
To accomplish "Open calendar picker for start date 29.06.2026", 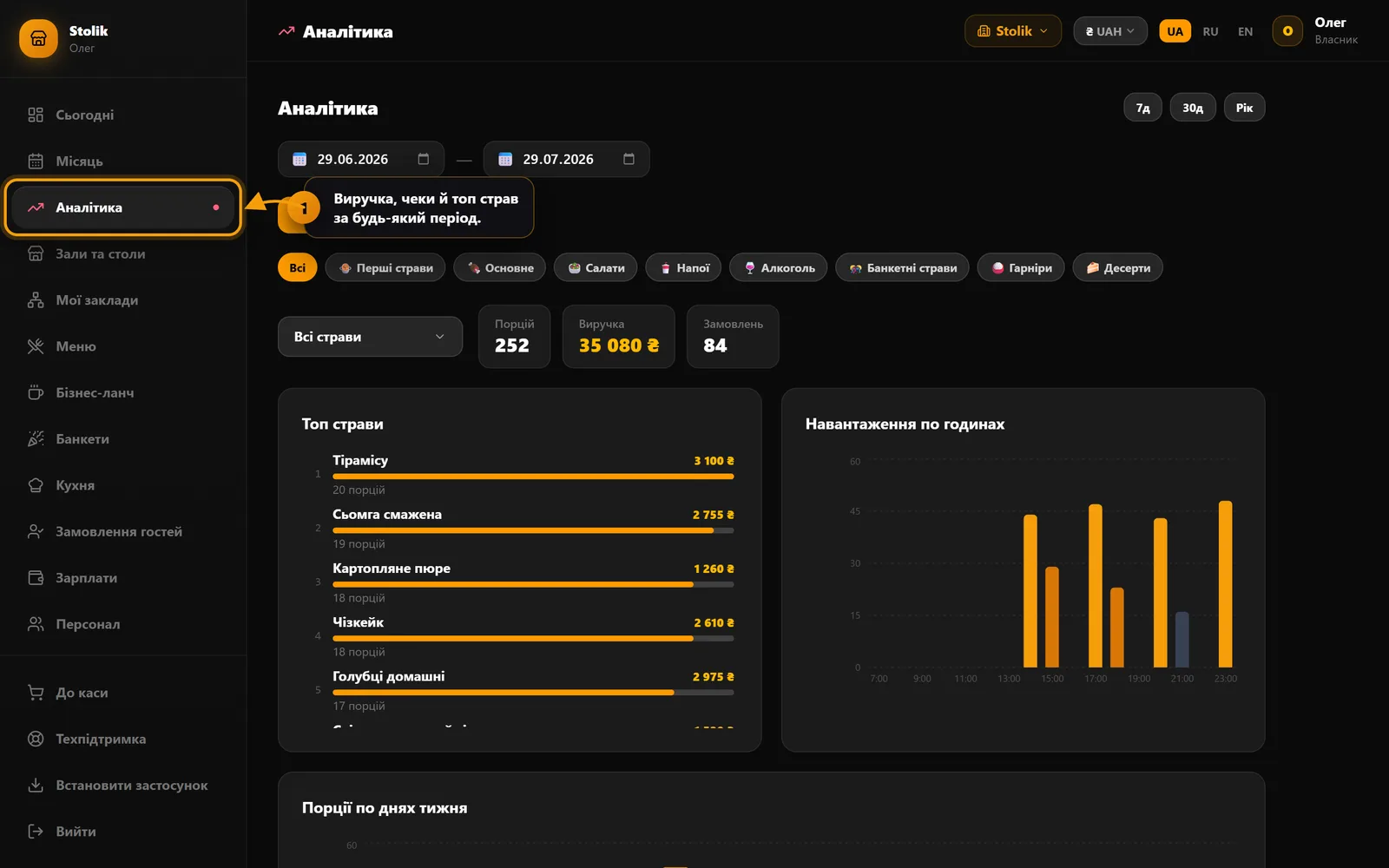I will click(424, 159).
